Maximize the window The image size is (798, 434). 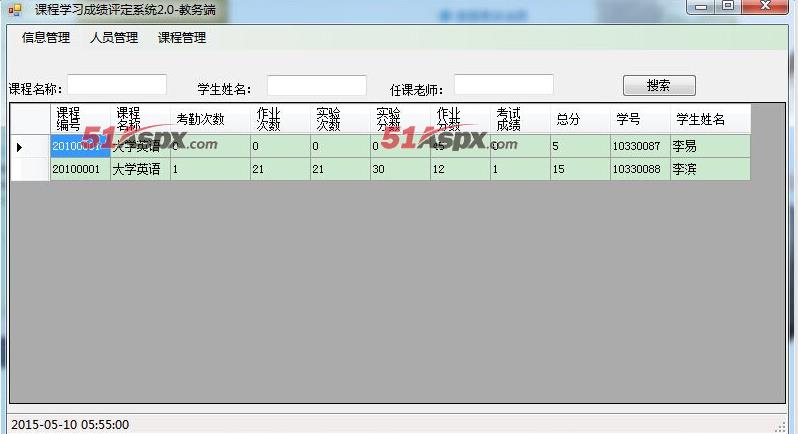pos(728,7)
